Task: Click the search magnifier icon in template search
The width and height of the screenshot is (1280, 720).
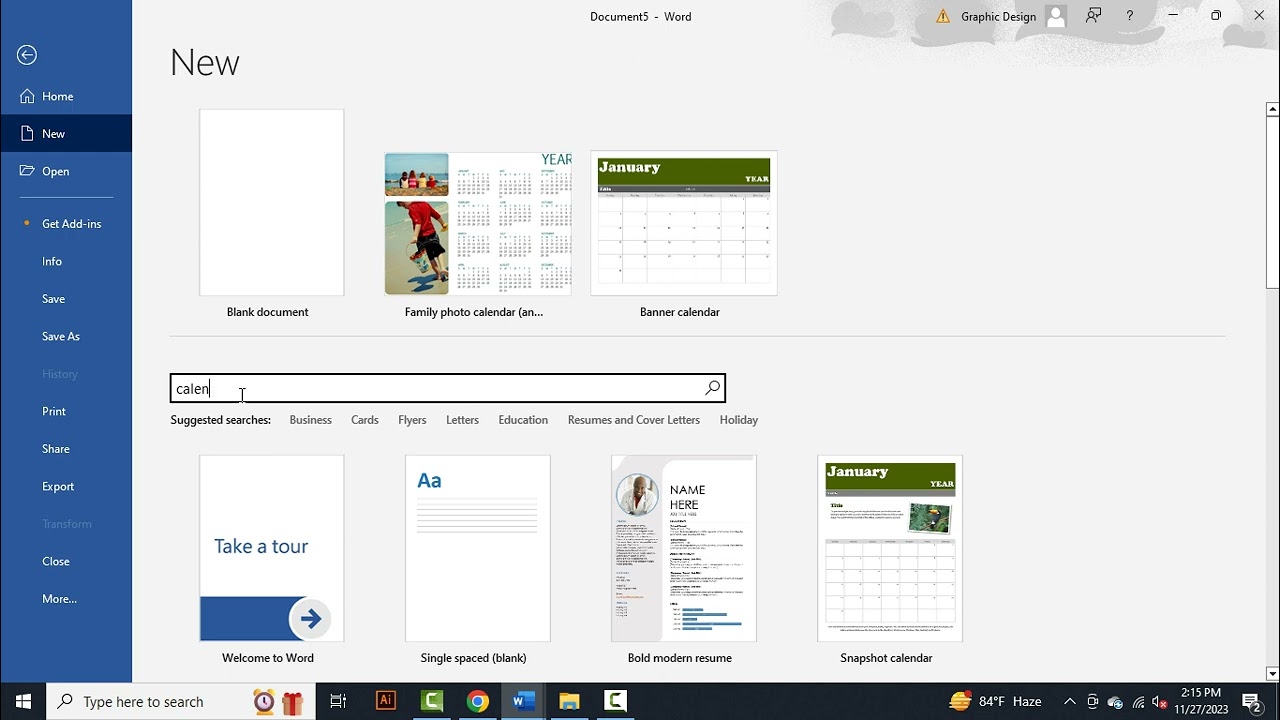Action: click(712, 388)
